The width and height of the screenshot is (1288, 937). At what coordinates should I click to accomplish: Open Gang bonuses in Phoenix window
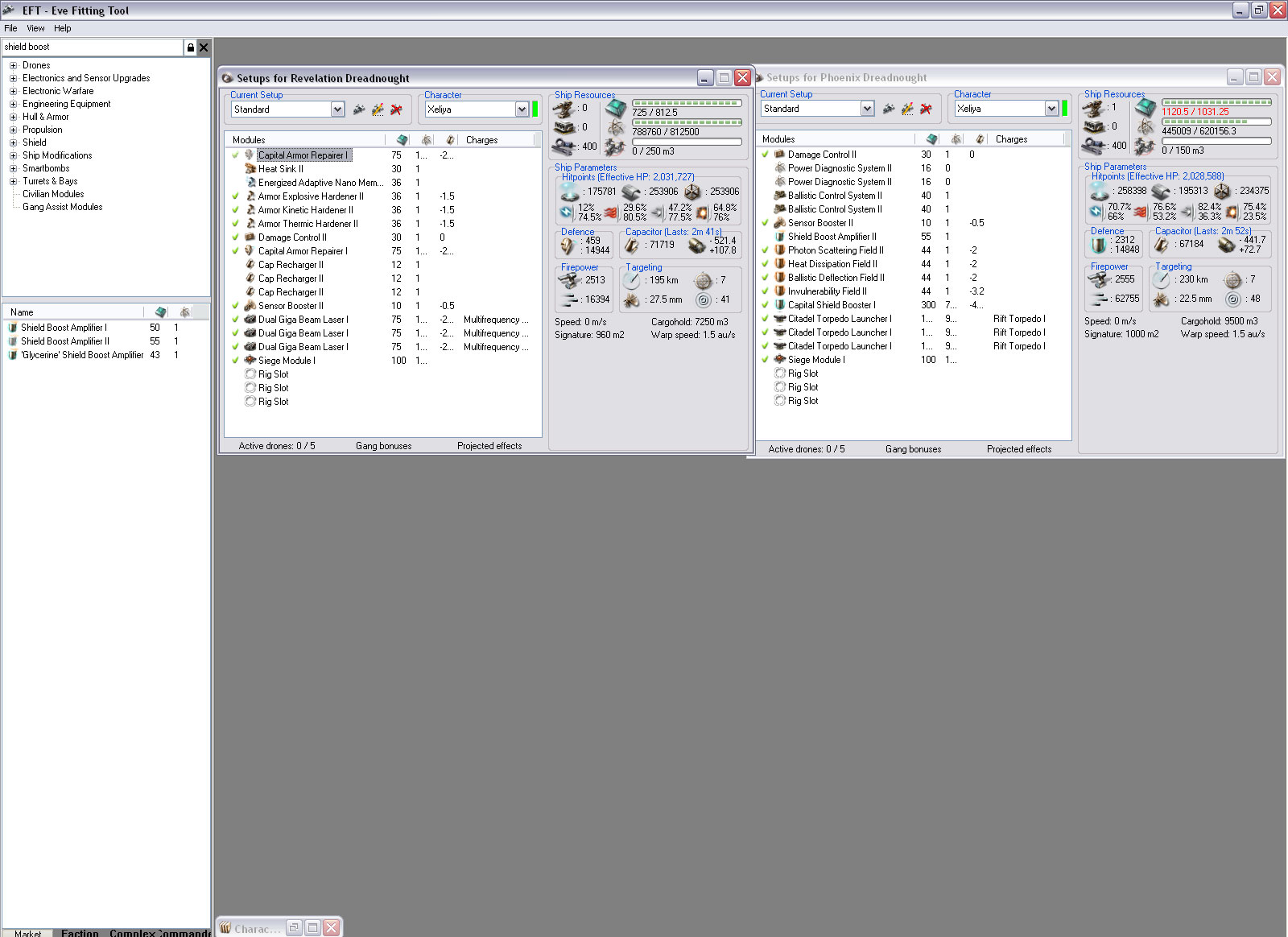coord(913,449)
